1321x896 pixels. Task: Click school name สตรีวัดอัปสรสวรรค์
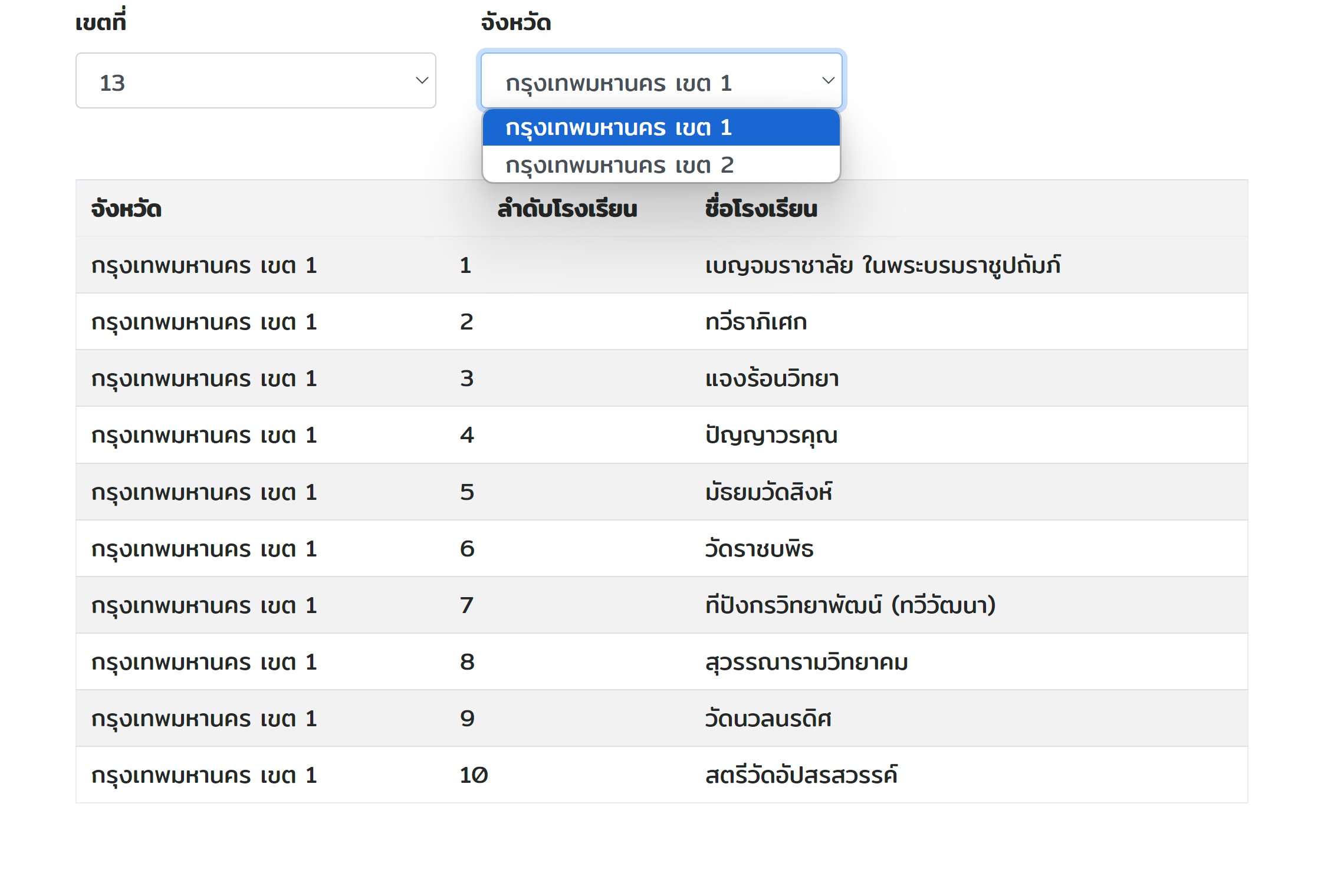[801, 775]
